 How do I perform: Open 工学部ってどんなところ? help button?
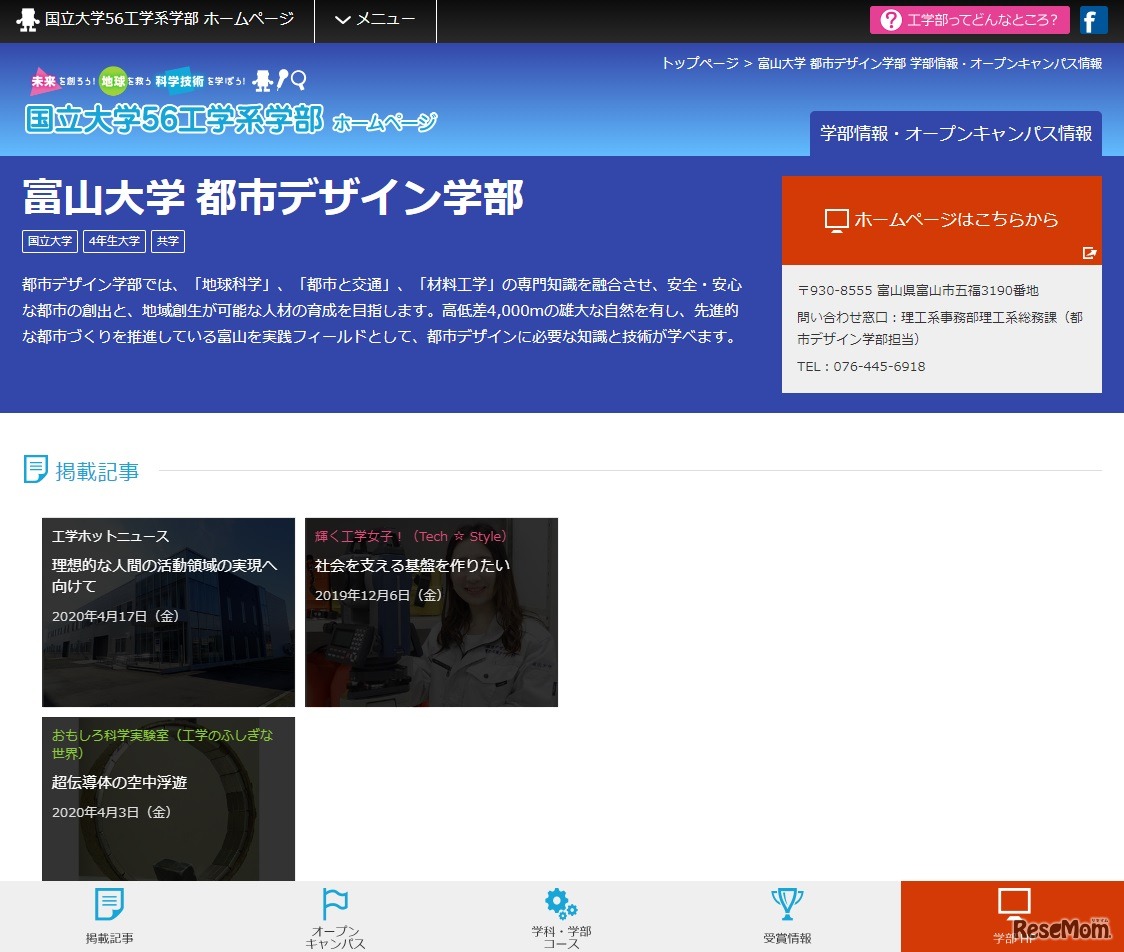pos(969,21)
